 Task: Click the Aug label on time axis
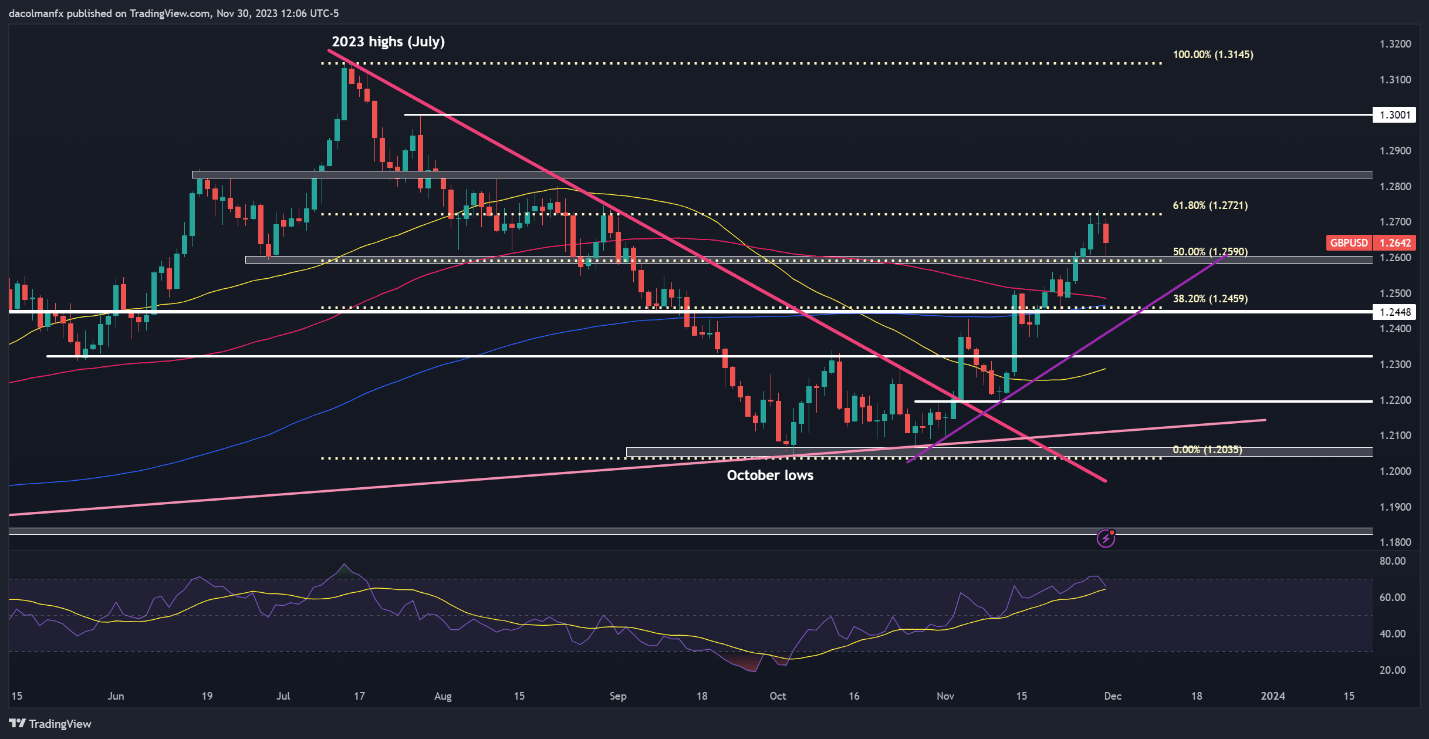point(445,695)
